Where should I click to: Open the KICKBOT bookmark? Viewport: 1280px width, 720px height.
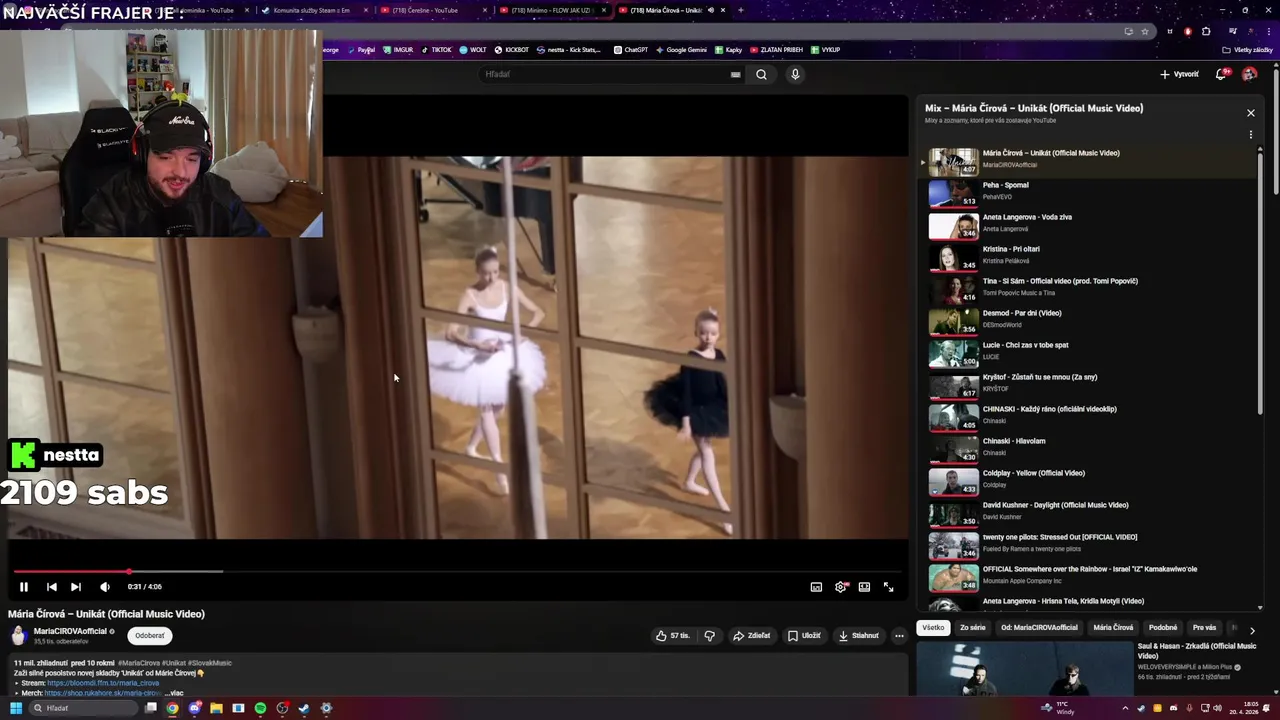tap(512, 50)
